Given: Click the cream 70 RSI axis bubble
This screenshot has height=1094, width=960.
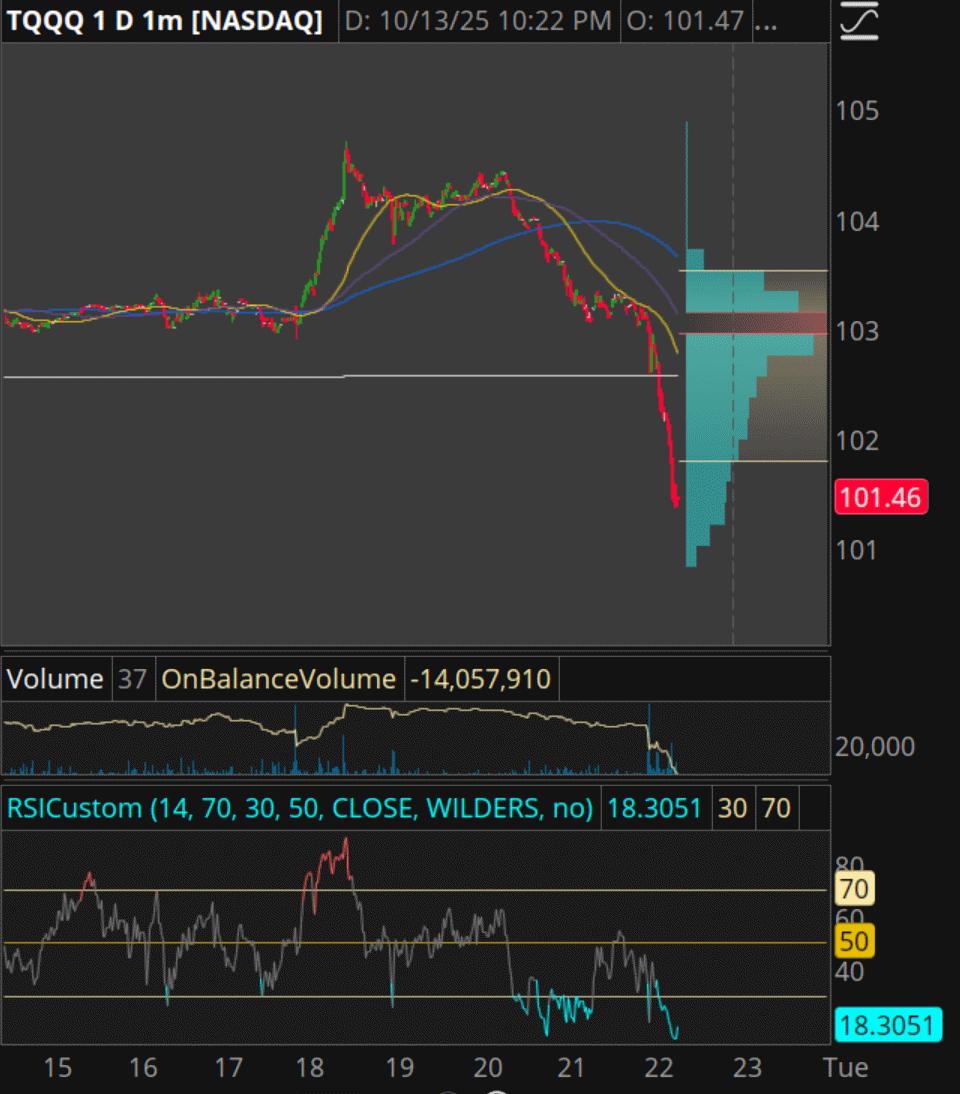Looking at the screenshot, I should [854, 889].
